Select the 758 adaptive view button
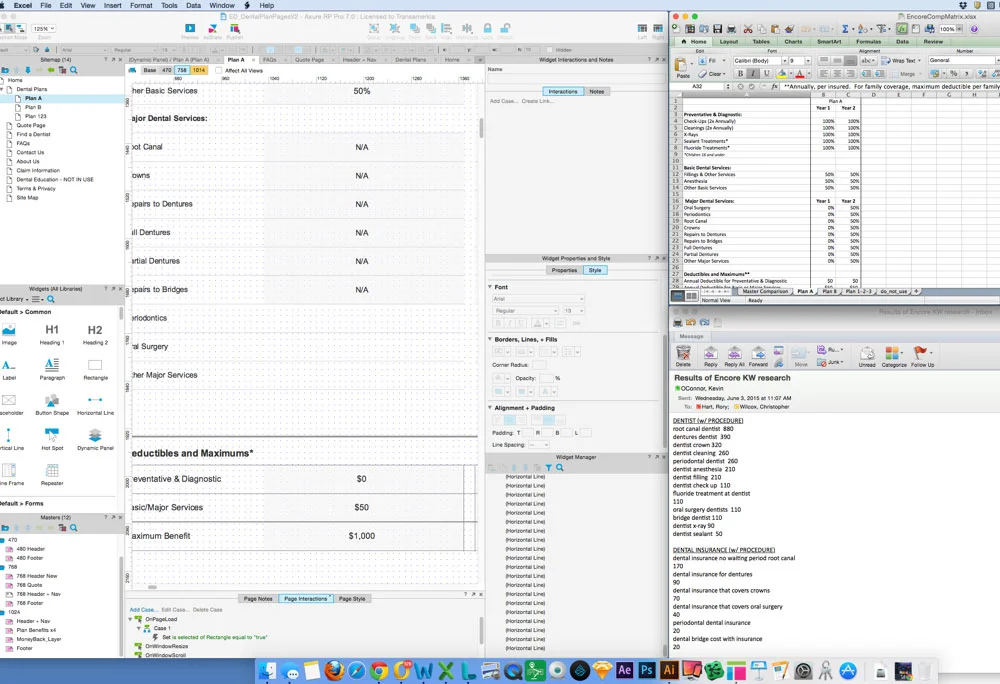 pyautogui.click(x=182, y=70)
